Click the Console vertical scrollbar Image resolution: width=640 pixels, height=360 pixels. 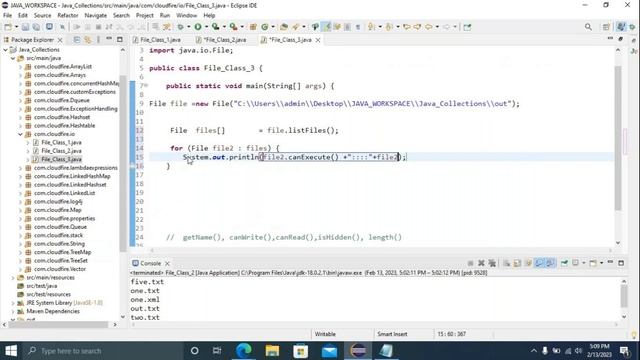coord(624,296)
